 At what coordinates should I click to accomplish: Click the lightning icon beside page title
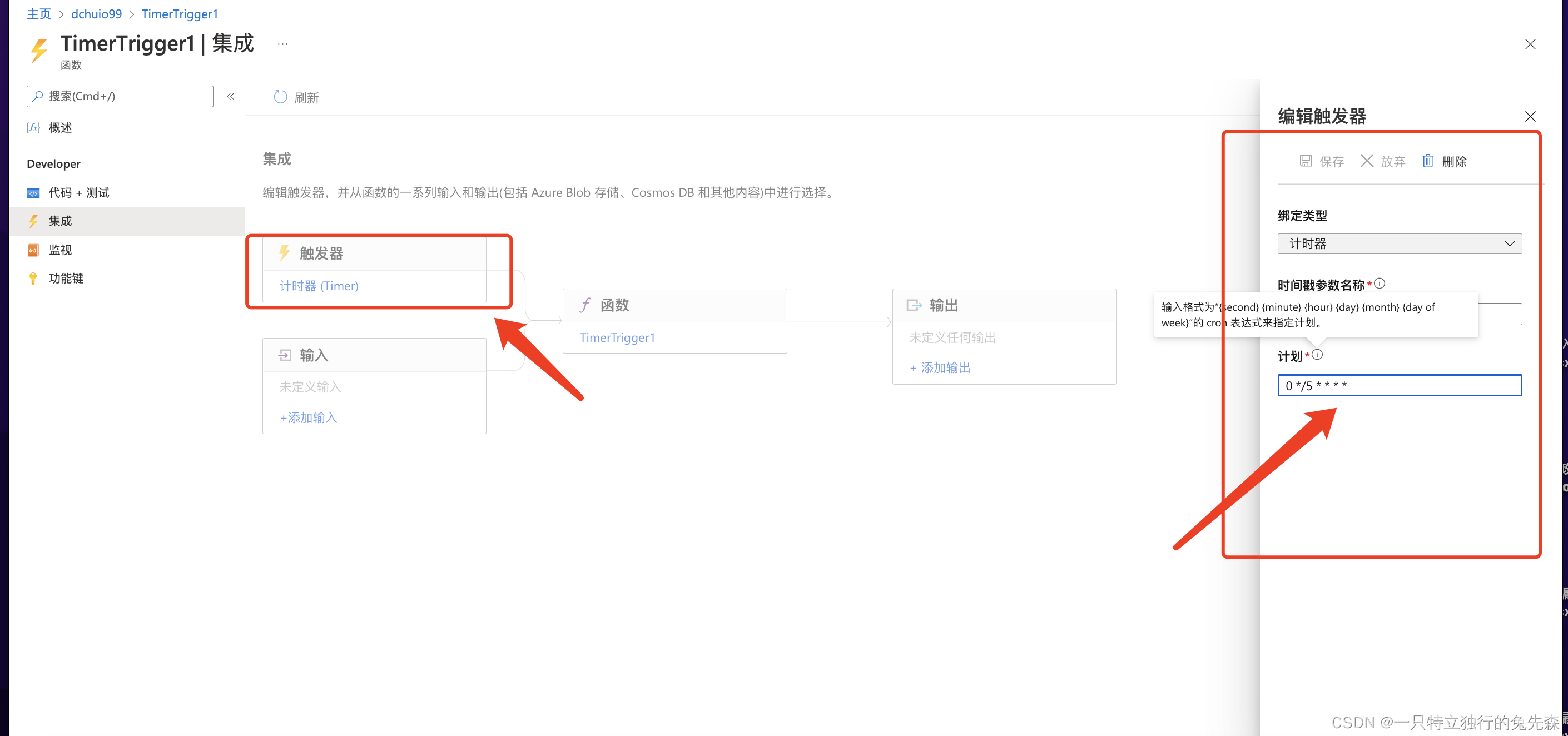tap(39, 50)
